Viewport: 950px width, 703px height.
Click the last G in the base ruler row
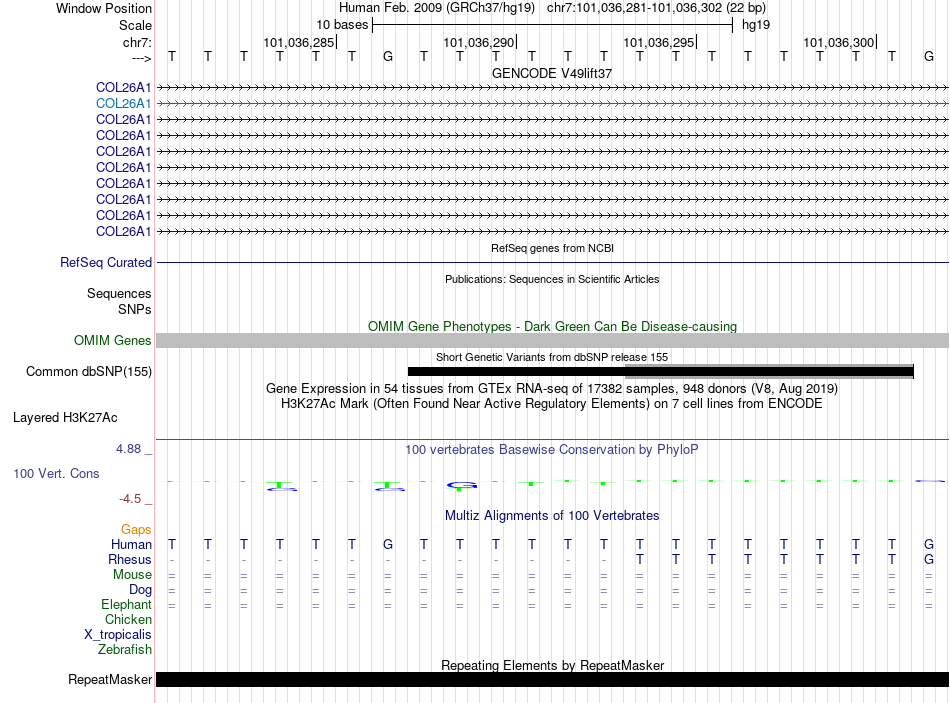click(928, 56)
